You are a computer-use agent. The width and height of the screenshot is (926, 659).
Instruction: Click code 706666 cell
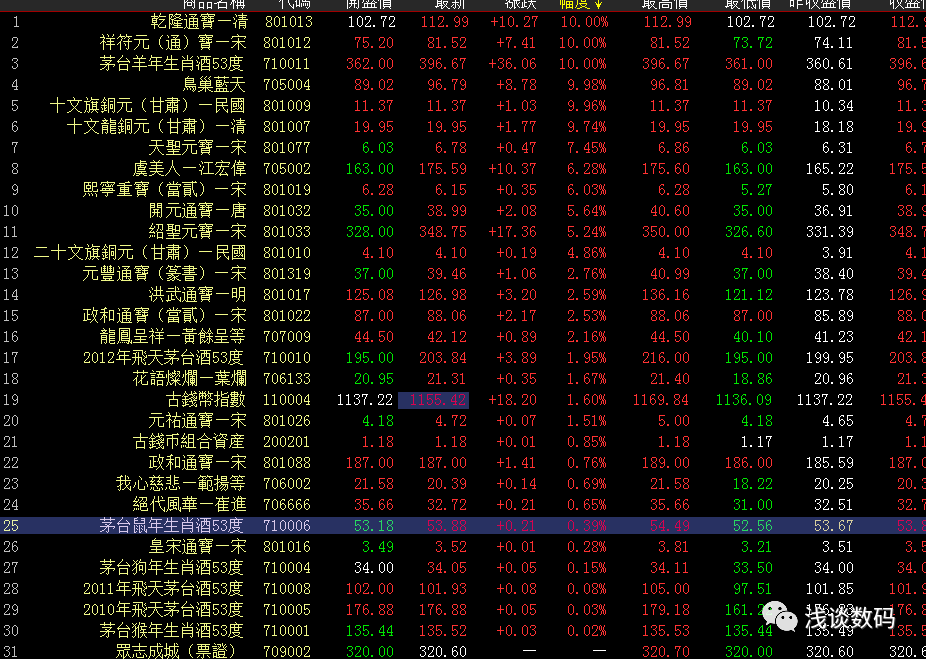tap(287, 505)
